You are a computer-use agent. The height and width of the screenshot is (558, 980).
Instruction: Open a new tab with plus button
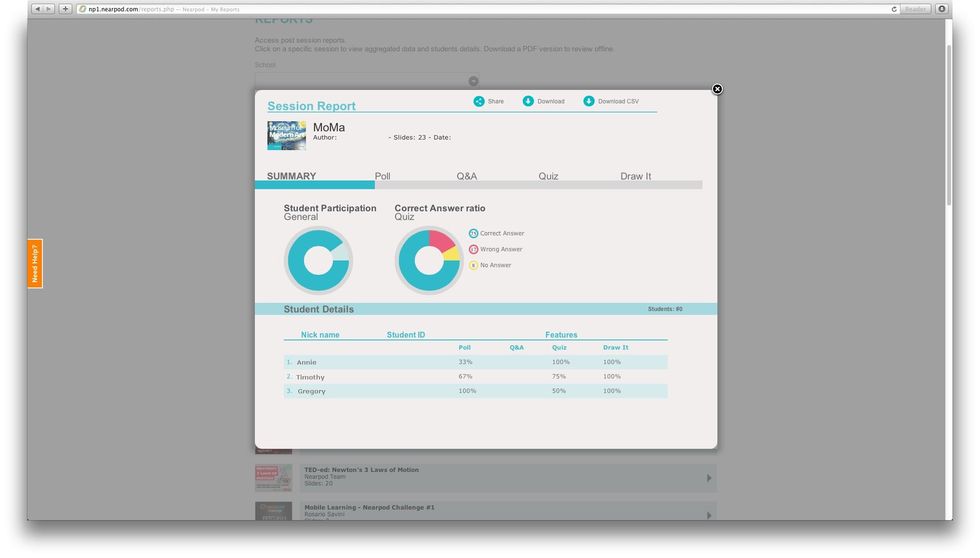tap(65, 9)
